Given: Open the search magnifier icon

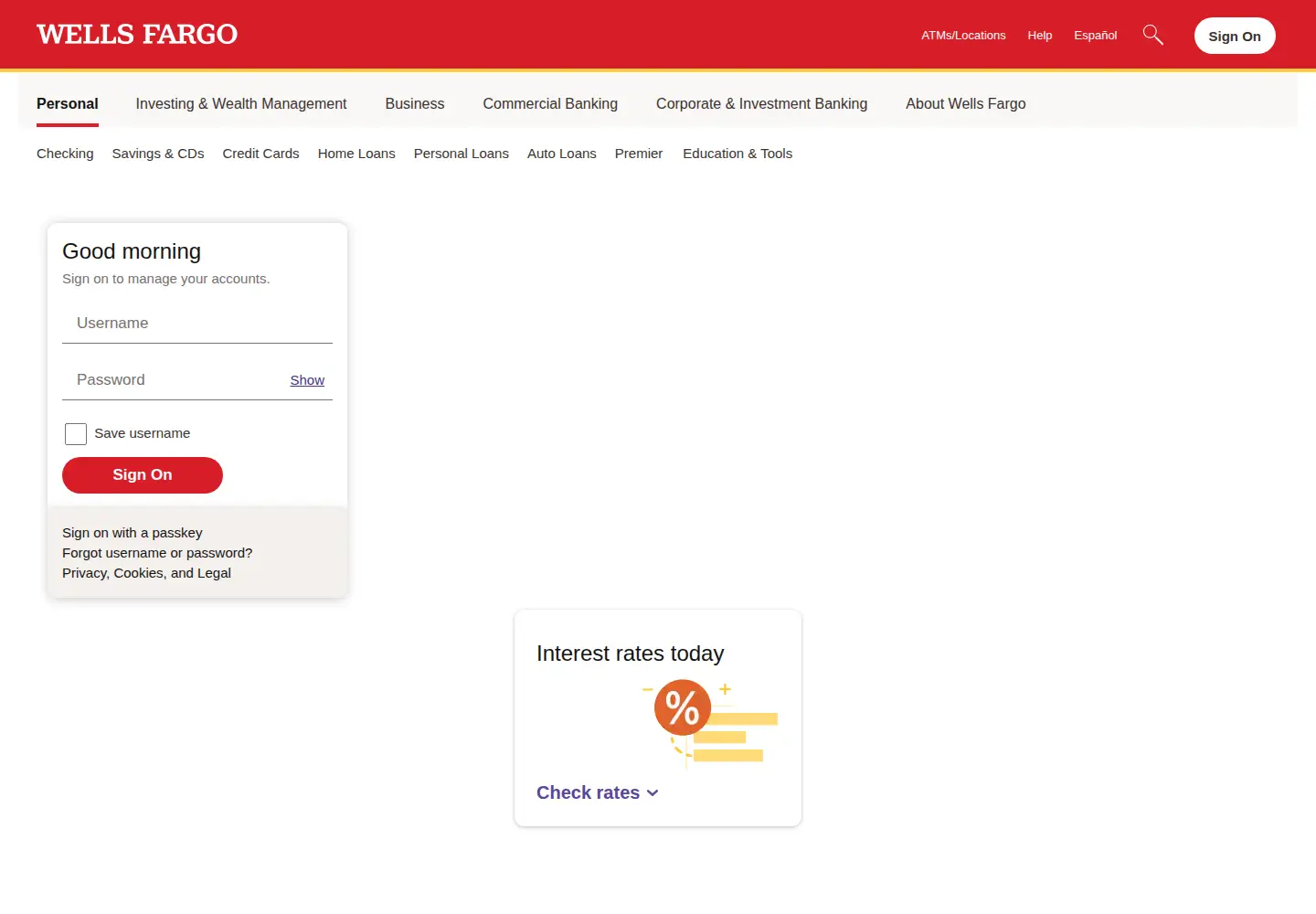Looking at the screenshot, I should (1153, 35).
